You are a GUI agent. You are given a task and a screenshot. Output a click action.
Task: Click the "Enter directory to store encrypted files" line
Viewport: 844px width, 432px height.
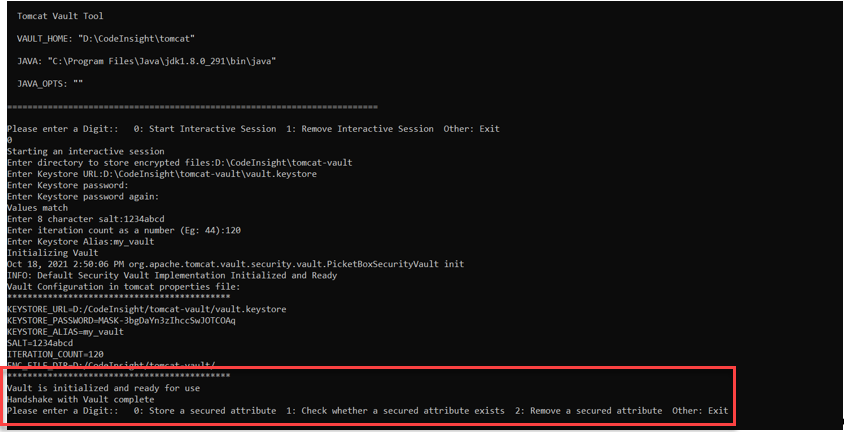point(180,162)
